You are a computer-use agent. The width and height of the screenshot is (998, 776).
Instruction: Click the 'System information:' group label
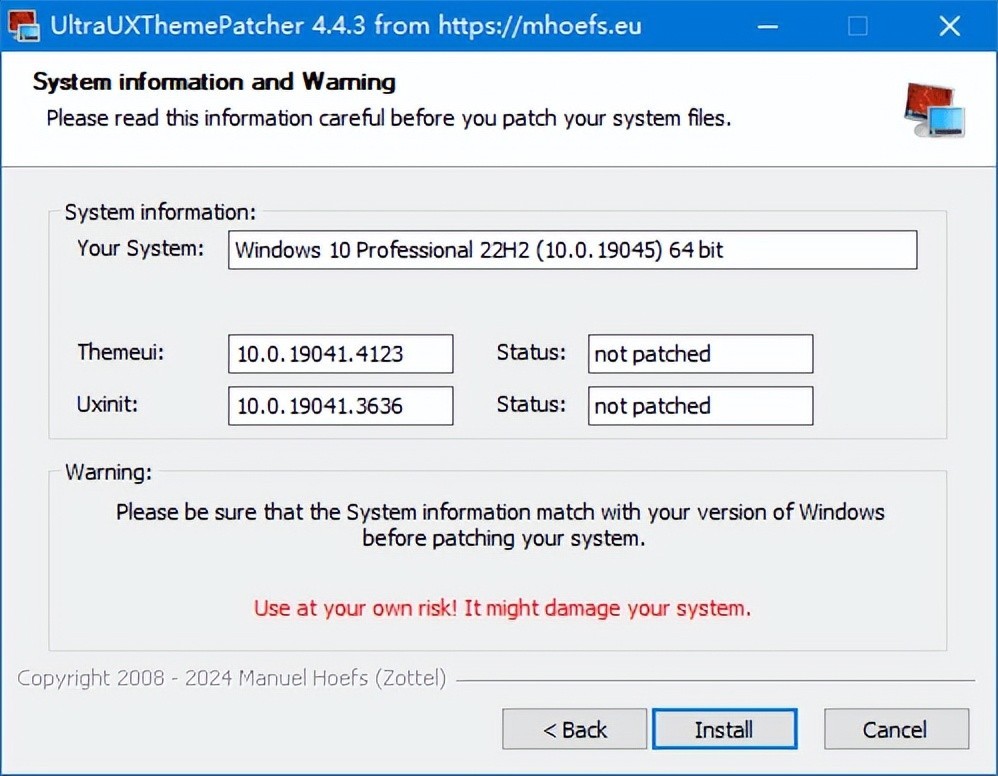pyautogui.click(x=160, y=212)
